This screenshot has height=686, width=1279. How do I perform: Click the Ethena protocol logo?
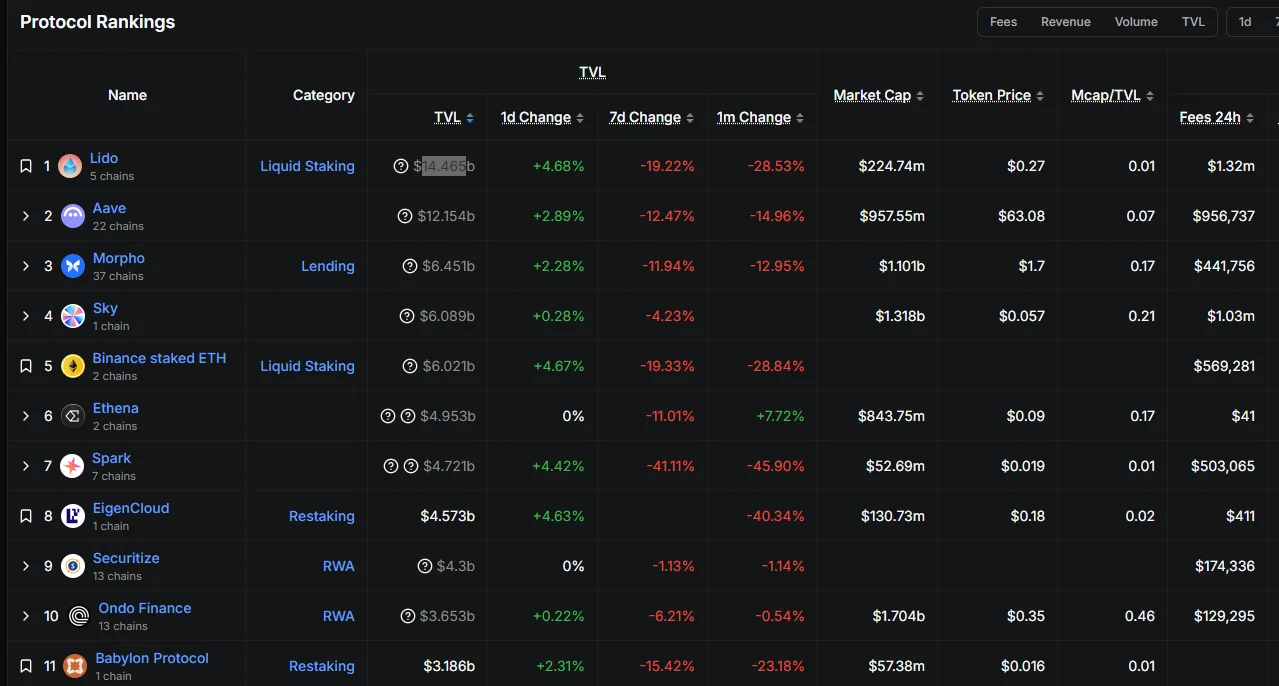pyautogui.click(x=73, y=416)
